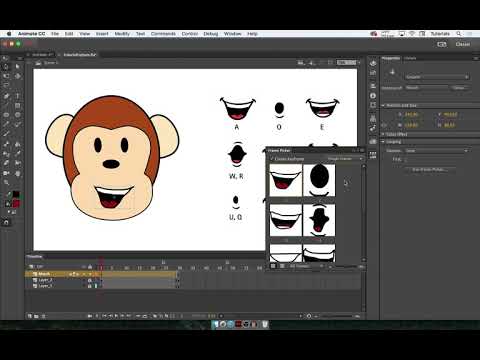This screenshot has height=360, width=480.
Task: Open the Window menu
Action: coord(232,34)
